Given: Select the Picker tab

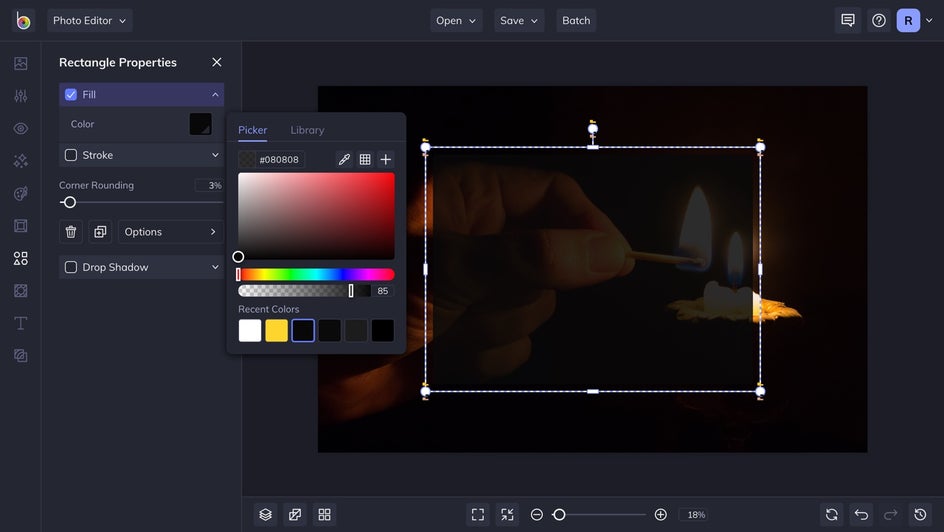Looking at the screenshot, I should tap(252, 130).
